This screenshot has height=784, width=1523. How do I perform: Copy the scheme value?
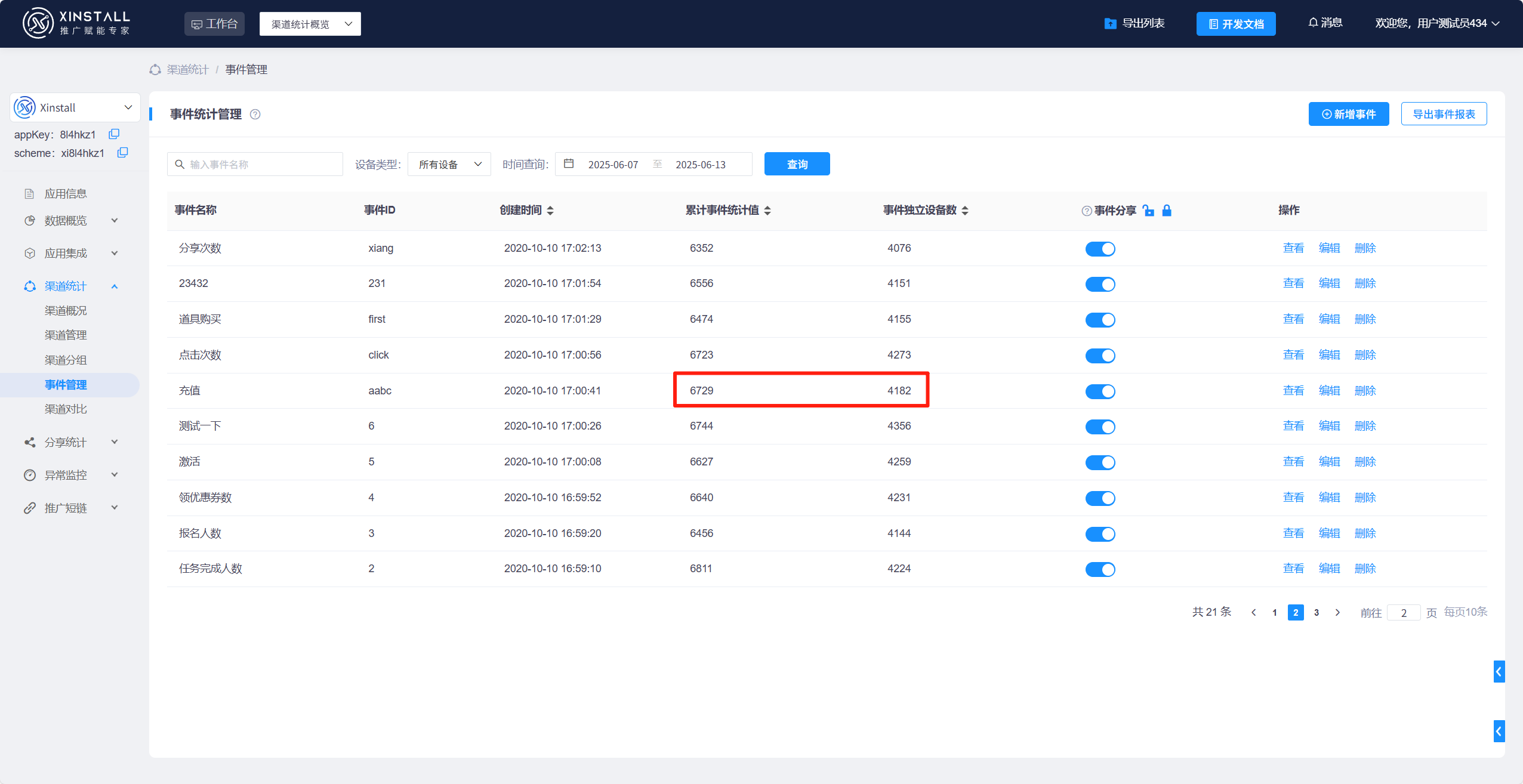122,153
